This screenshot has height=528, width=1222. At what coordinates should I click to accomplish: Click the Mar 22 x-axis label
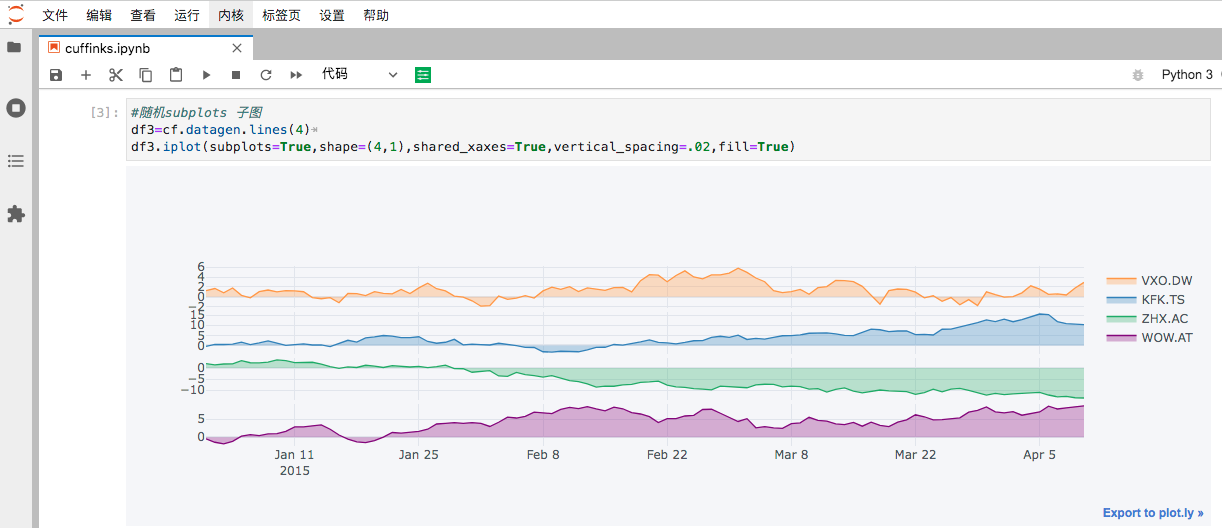coord(915,454)
